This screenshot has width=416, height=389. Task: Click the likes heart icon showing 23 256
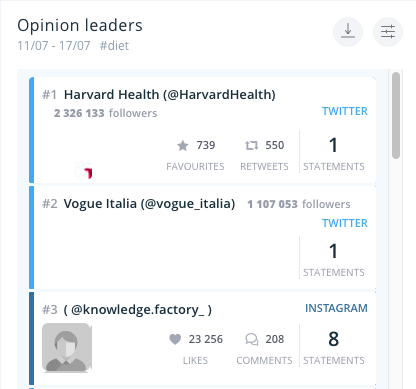point(175,339)
